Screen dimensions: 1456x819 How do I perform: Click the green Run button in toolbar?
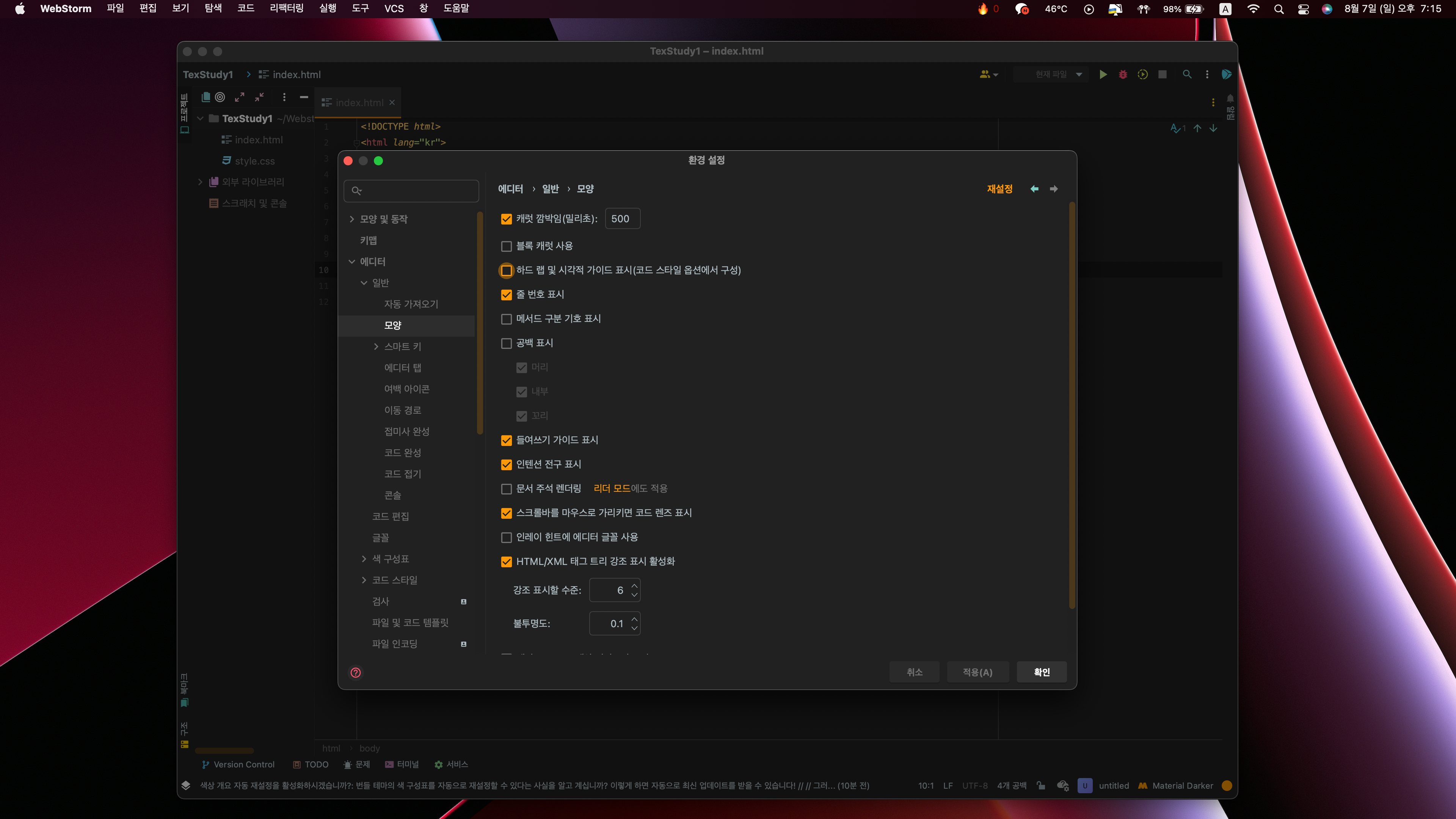tap(1103, 75)
